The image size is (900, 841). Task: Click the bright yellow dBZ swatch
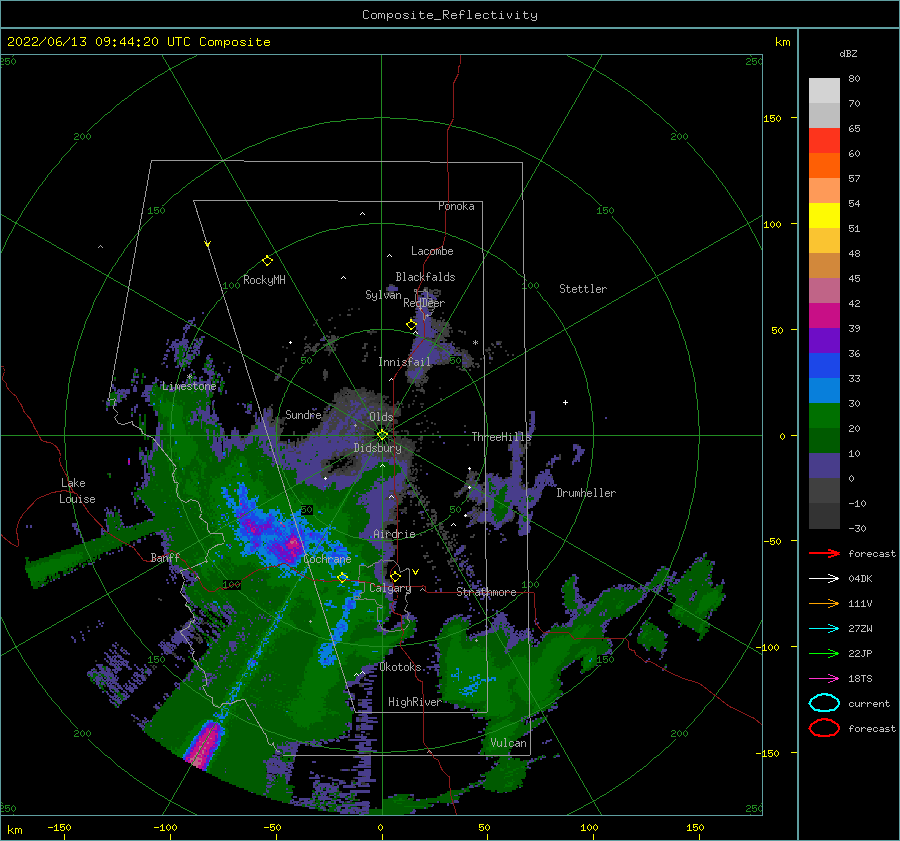pyautogui.click(x=824, y=215)
